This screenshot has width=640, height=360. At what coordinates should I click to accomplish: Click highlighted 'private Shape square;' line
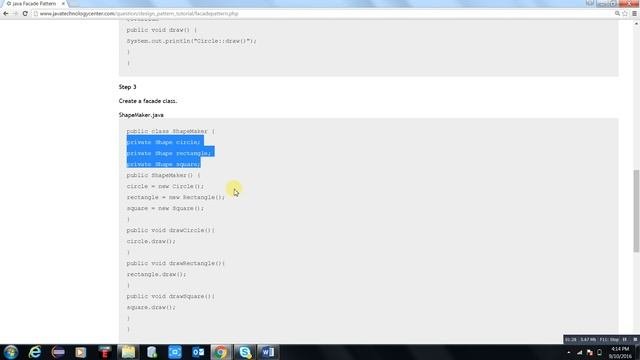(x=163, y=164)
